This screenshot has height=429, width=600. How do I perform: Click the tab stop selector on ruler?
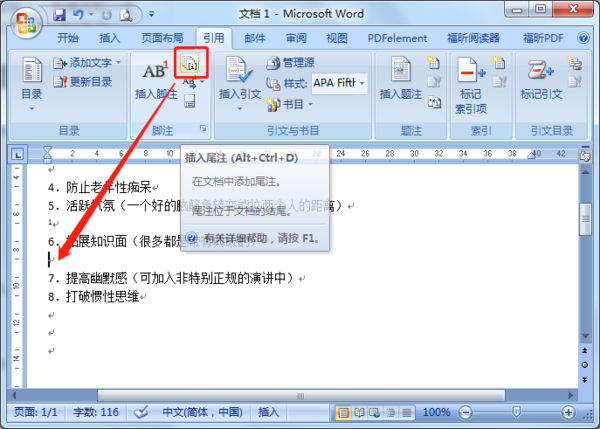point(18,154)
